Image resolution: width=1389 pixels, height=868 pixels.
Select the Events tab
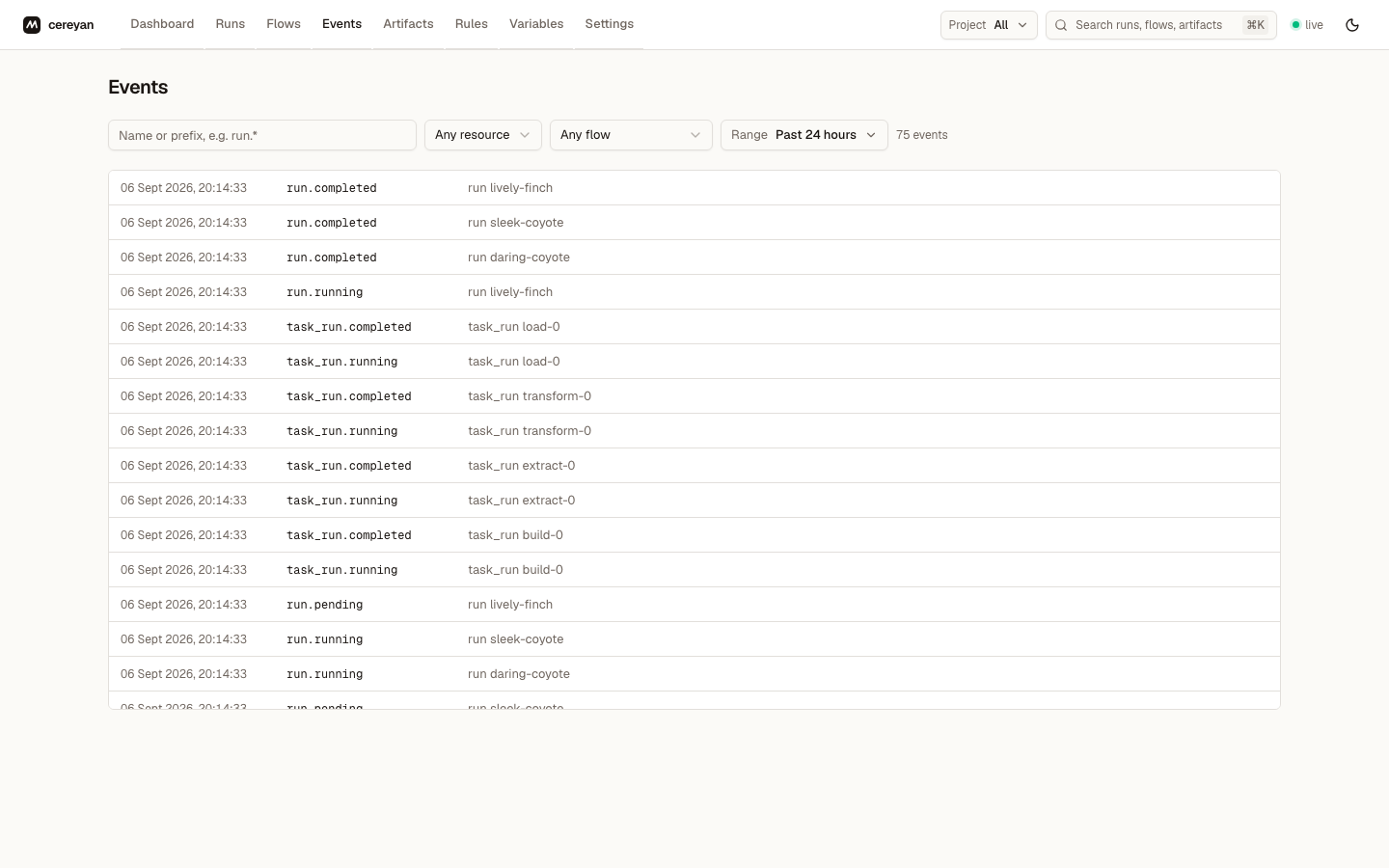pos(342,24)
